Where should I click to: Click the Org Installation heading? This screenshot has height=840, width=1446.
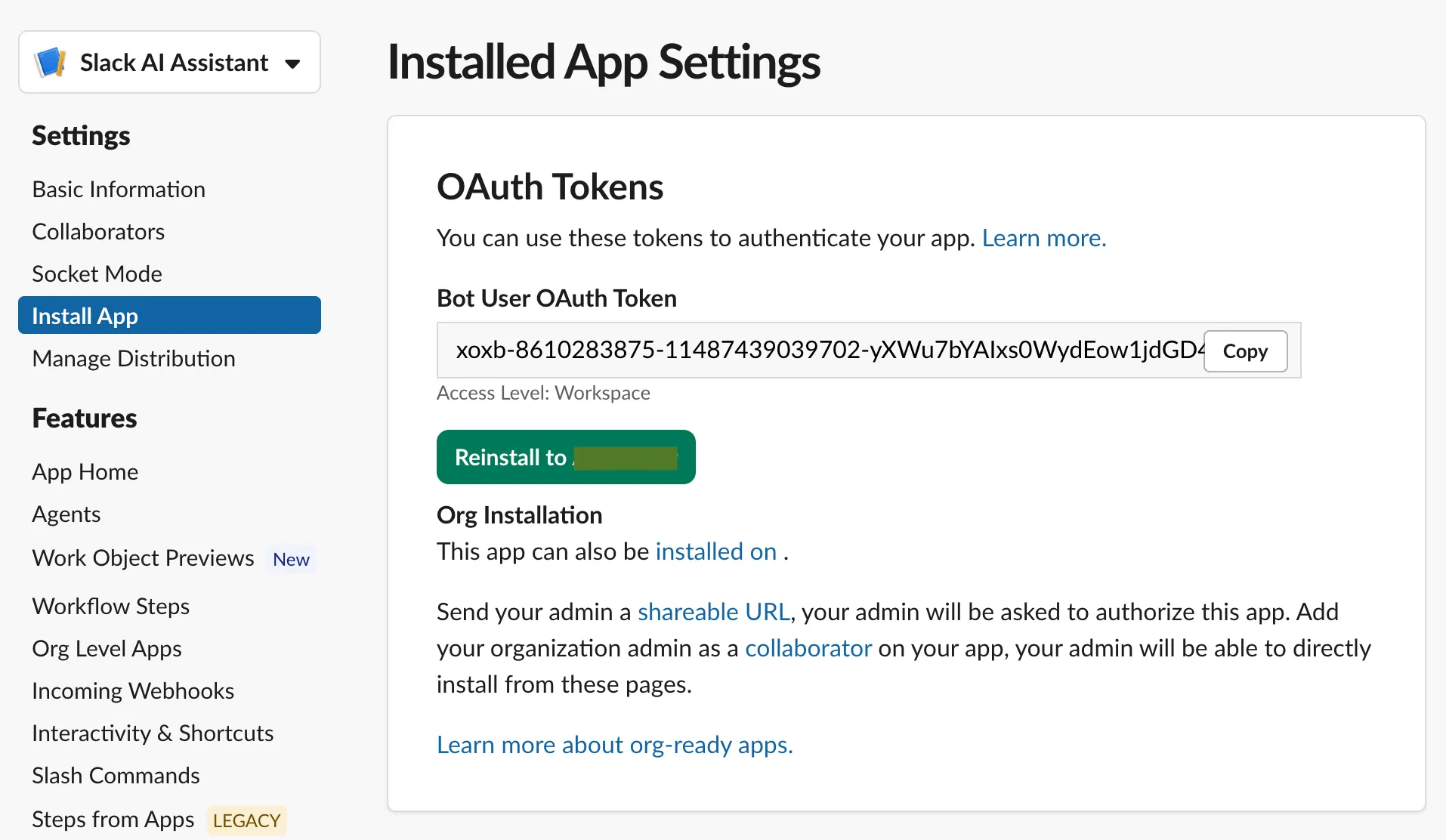(520, 515)
